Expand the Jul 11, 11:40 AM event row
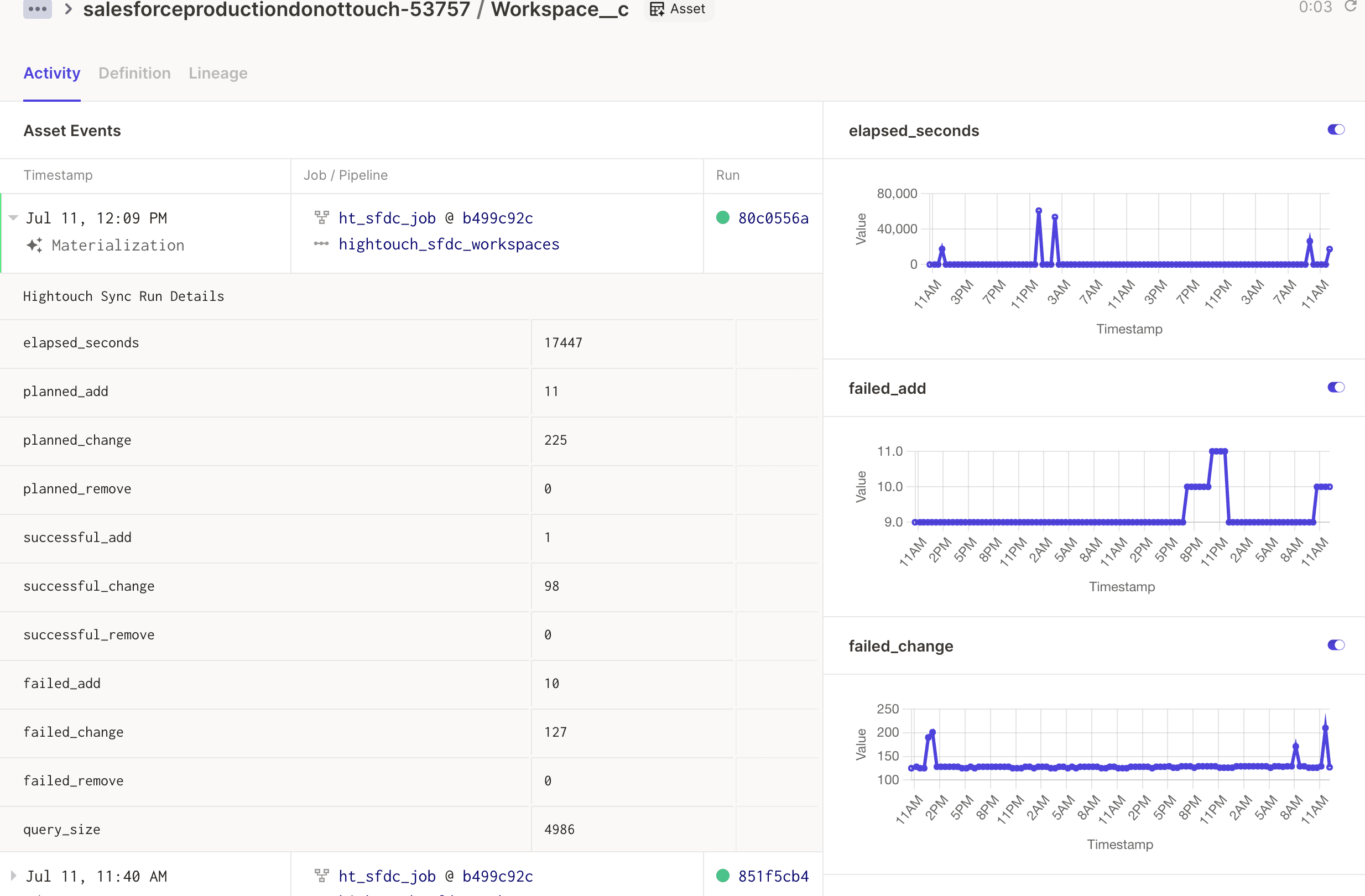This screenshot has width=1365, height=896. click(x=13, y=876)
